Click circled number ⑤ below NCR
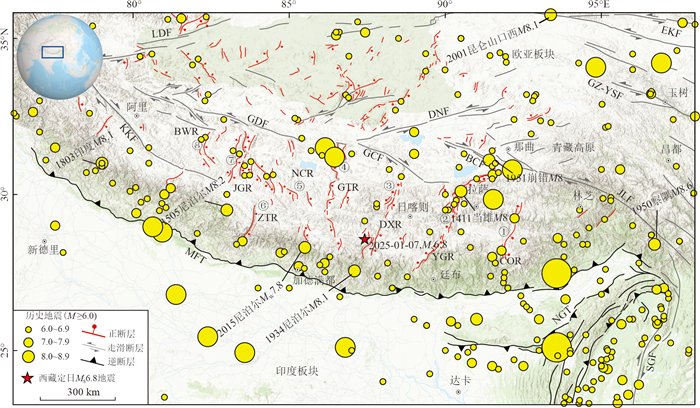The width and height of the screenshot is (700, 408). 299,186
